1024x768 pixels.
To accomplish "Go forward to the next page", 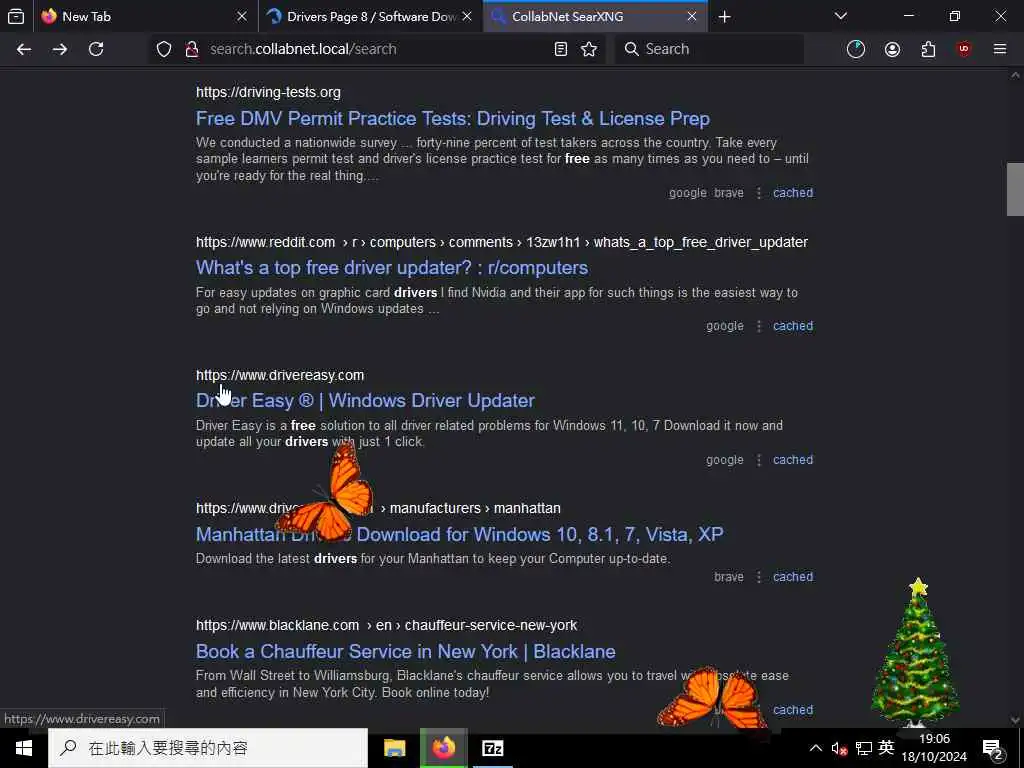I will tap(60, 49).
